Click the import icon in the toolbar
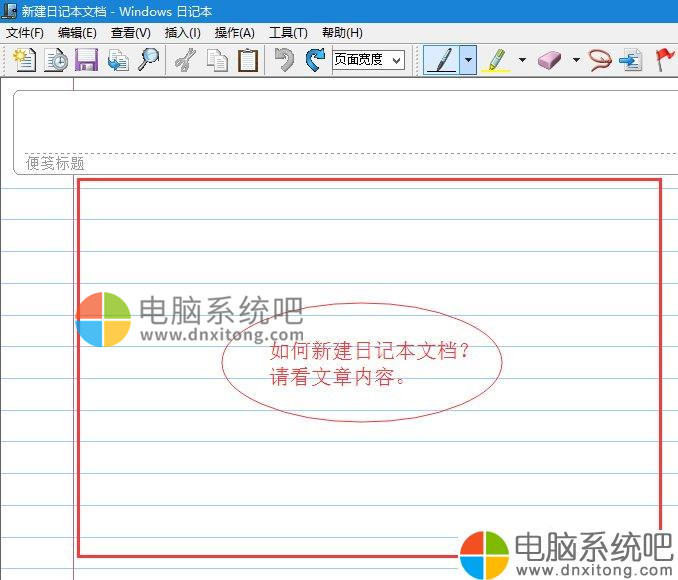Viewport: 678px width, 580px height. [118, 60]
